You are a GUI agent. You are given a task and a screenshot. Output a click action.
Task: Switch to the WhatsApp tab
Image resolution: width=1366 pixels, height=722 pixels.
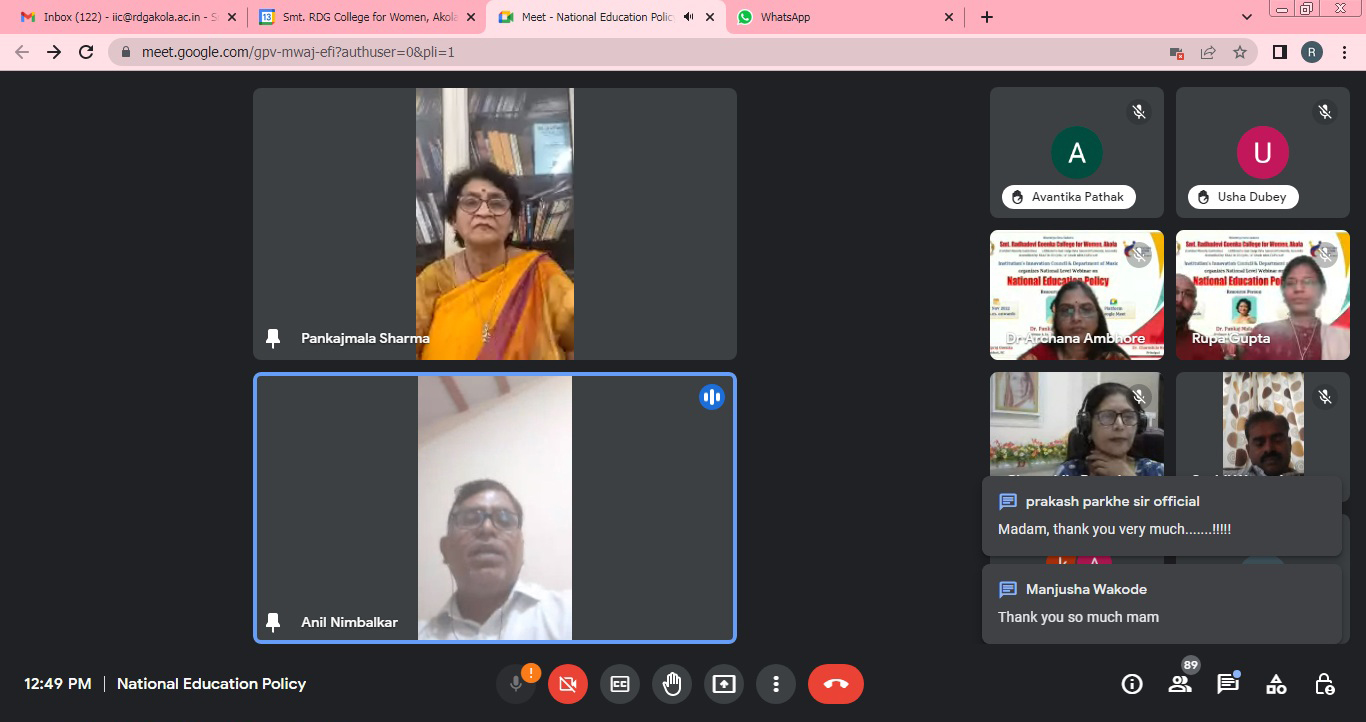point(840,17)
